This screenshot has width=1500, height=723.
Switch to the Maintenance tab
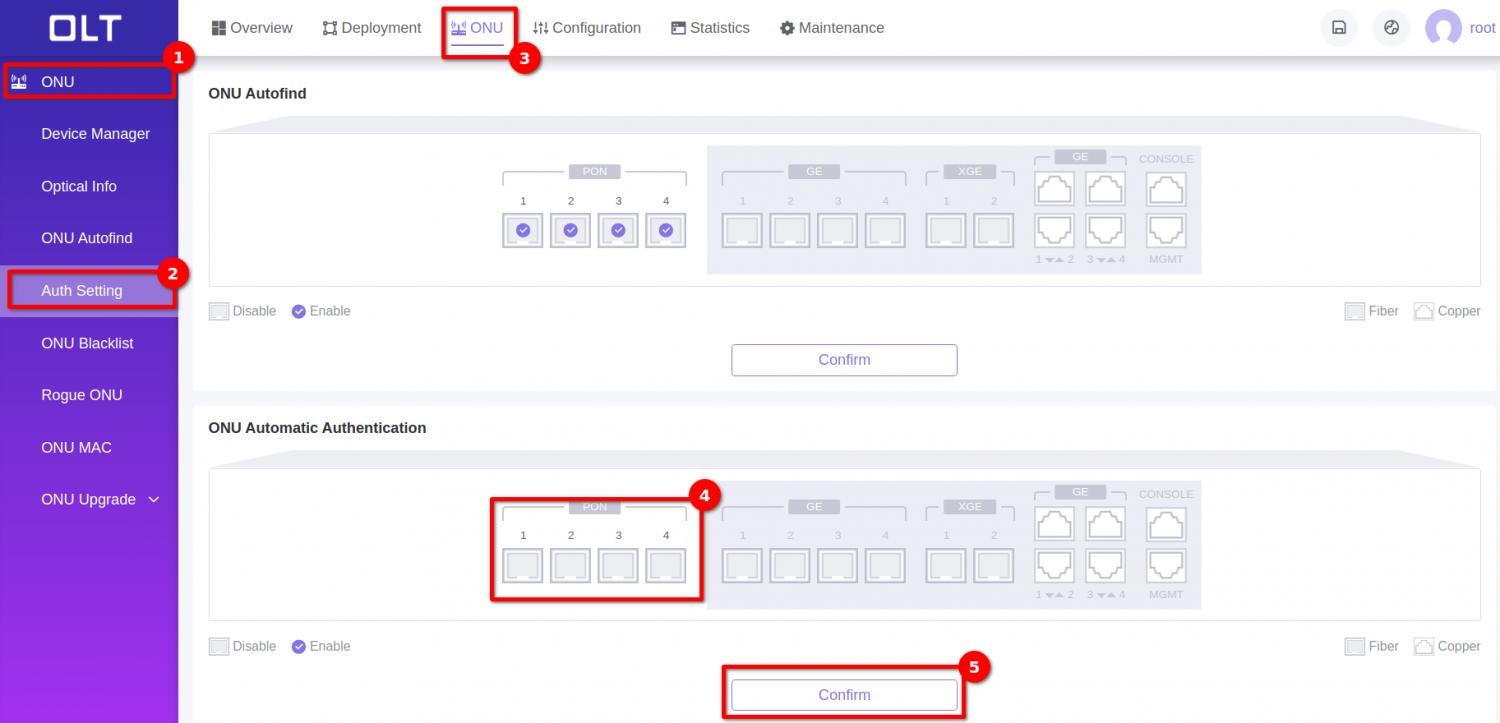tap(832, 28)
